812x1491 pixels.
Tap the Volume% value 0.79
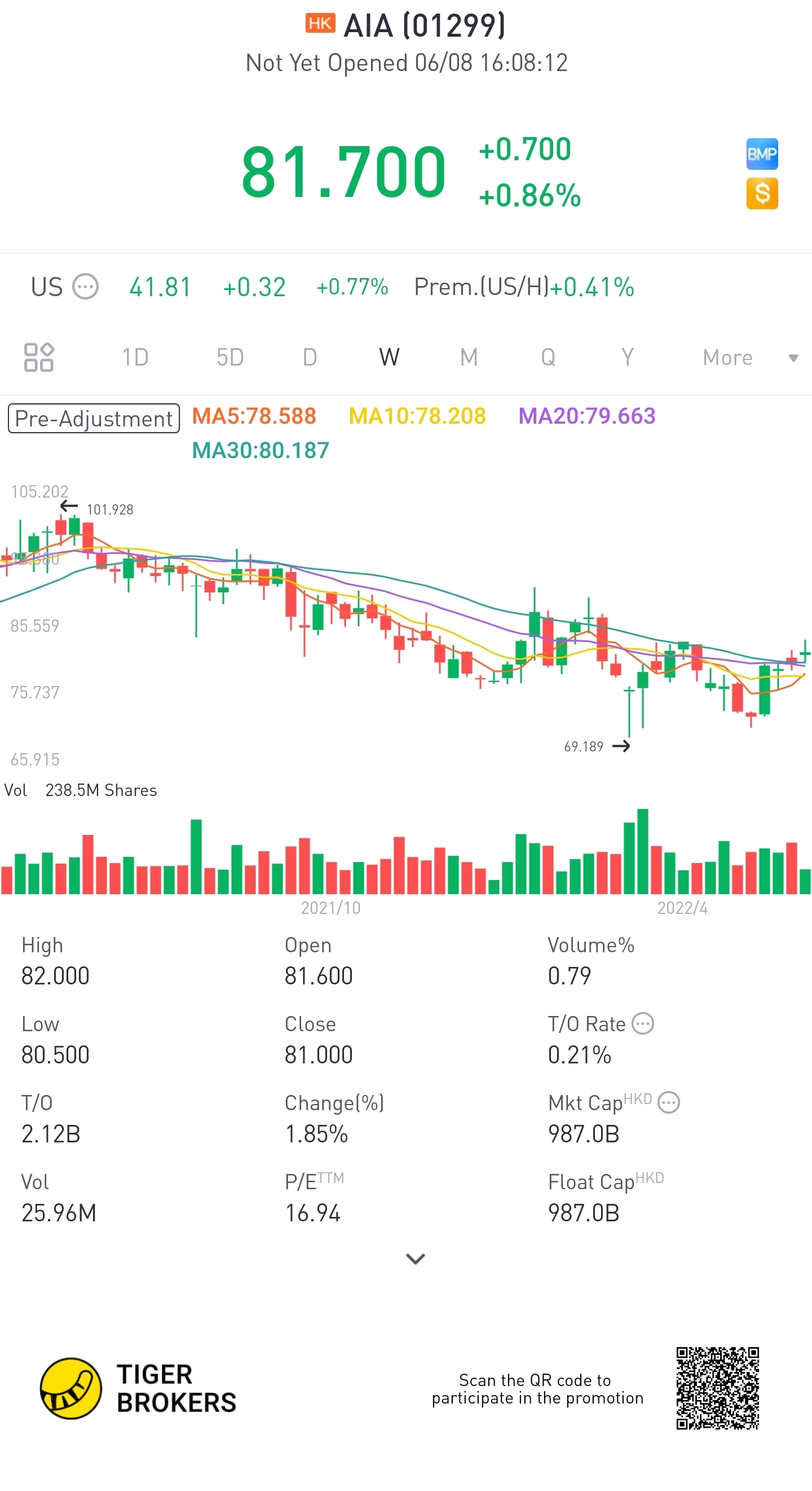(x=570, y=976)
